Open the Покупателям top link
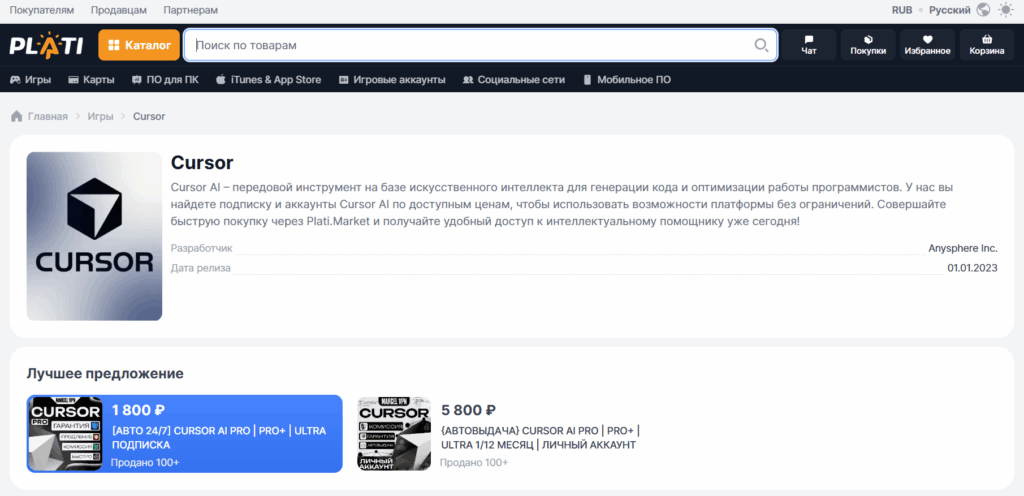Viewport: 1024px width, 496px height. click(x=42, y=10)
